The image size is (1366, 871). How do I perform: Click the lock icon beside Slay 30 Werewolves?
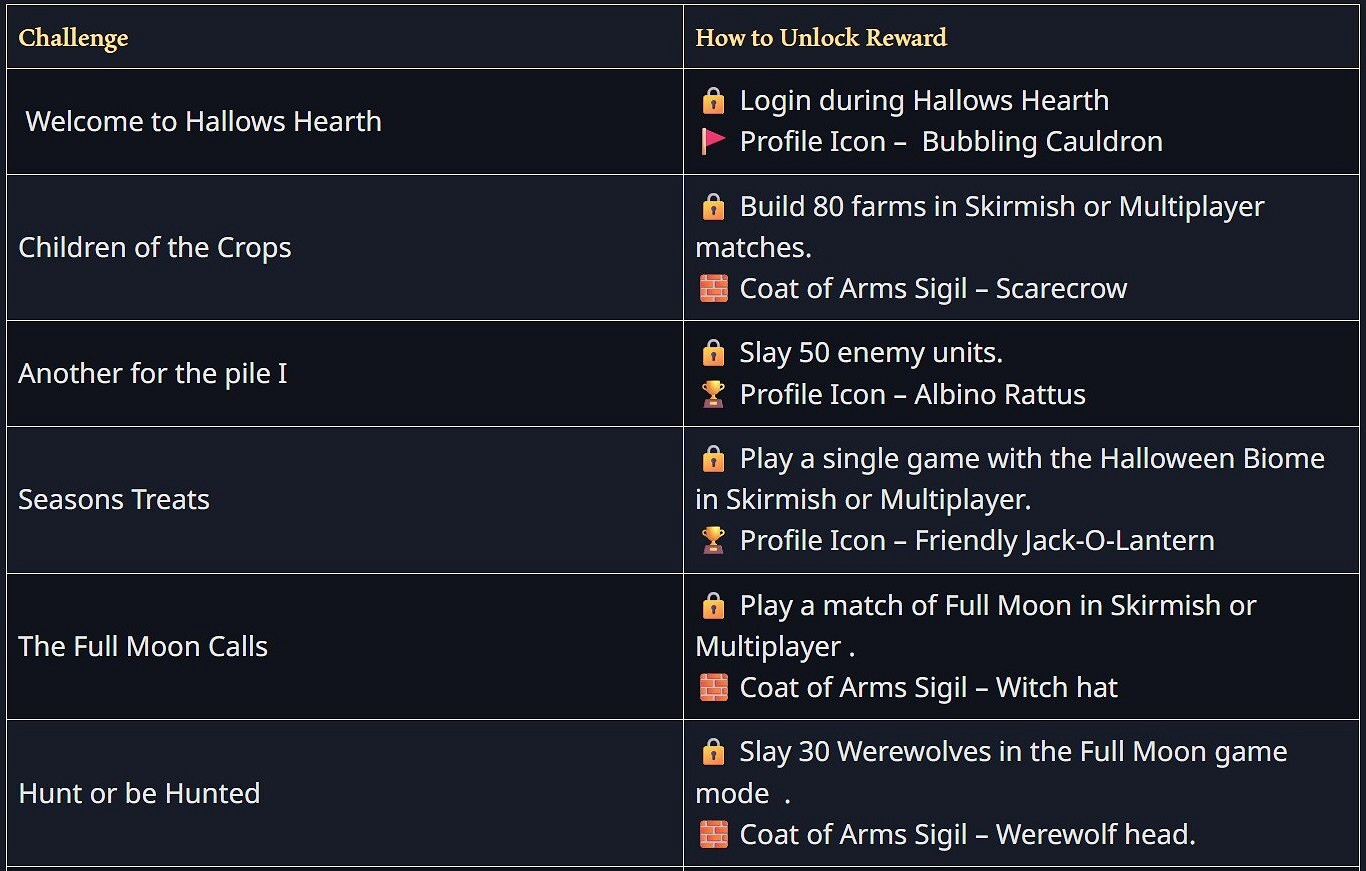713,752
